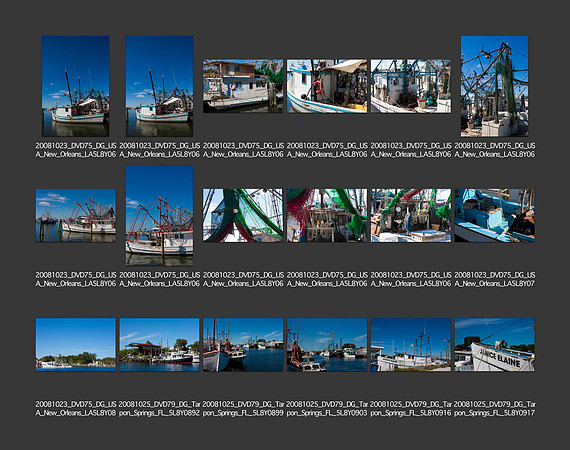
Task: Click filename ending 5L8Y0917
Action: point(494,409)
